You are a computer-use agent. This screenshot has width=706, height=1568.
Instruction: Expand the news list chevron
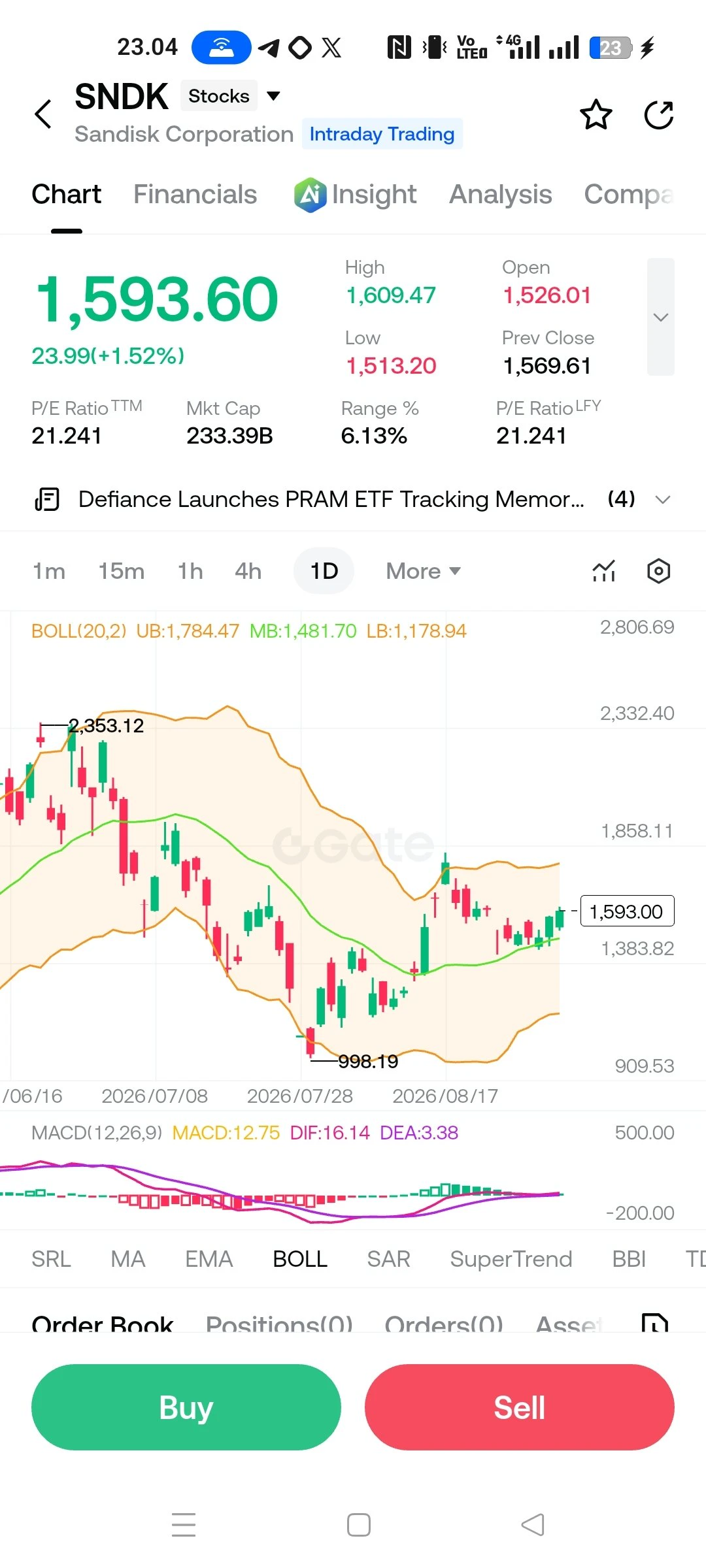[663, 500]
